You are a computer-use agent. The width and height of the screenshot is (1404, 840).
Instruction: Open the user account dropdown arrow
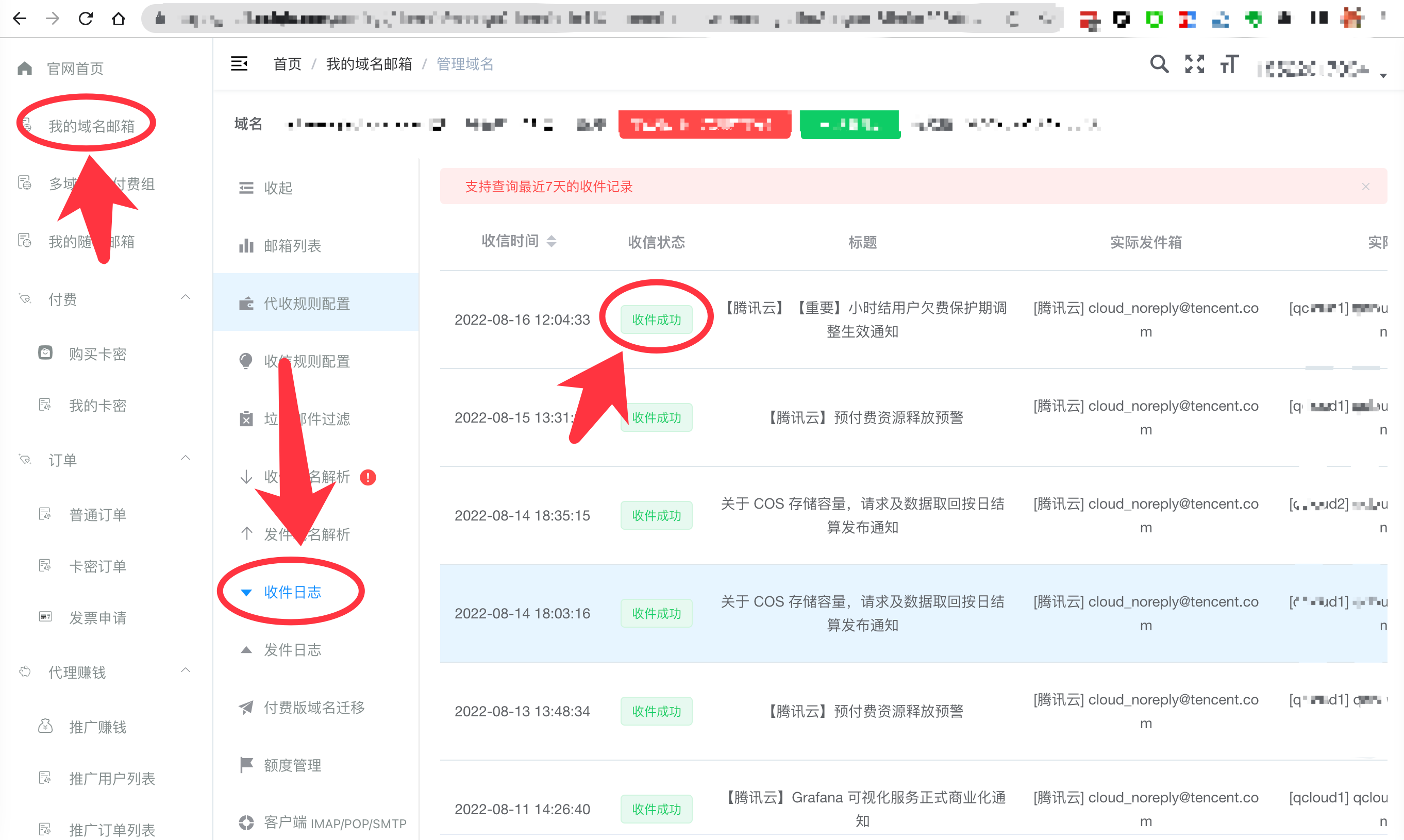tap(1383, 75)
